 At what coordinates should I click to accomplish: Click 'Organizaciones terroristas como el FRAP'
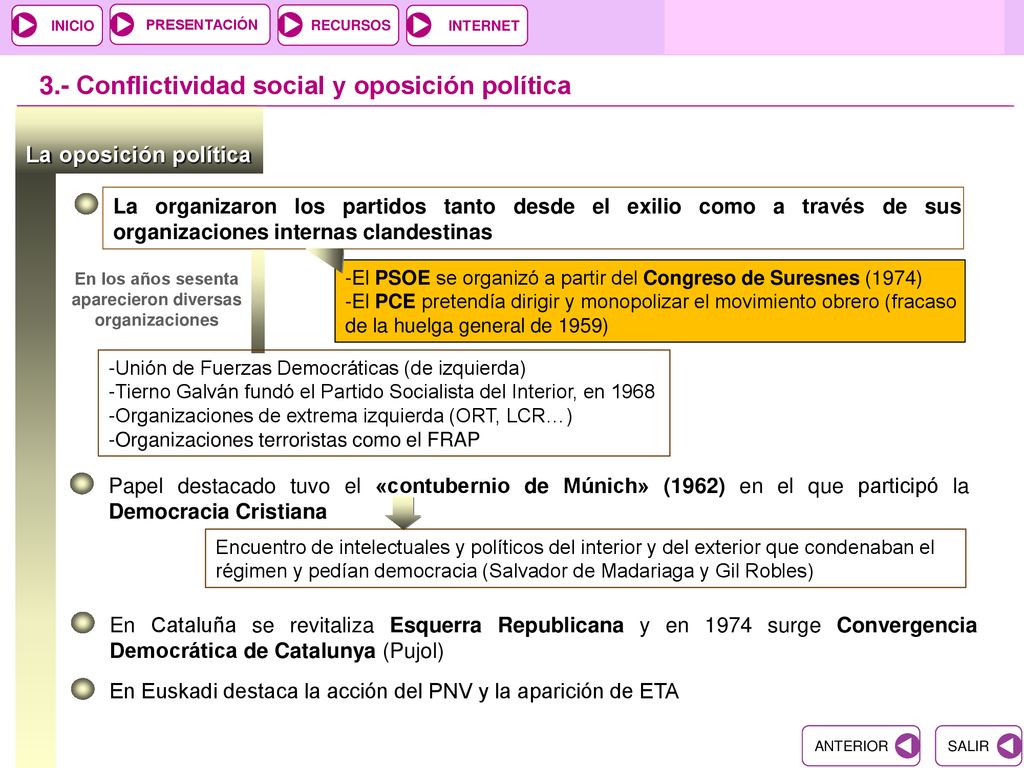point(294,440)
